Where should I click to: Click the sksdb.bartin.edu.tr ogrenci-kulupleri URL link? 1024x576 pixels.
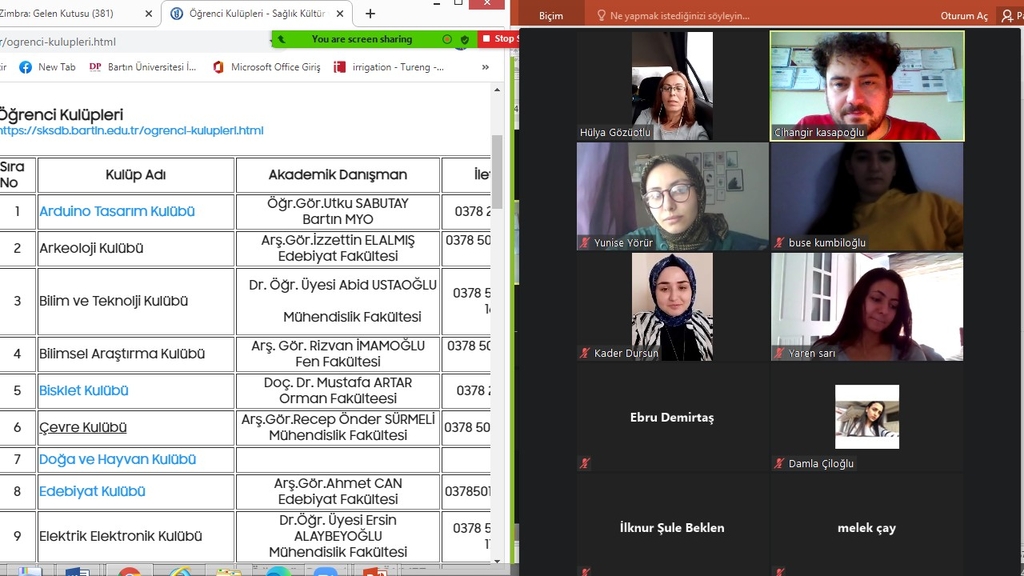131,130
